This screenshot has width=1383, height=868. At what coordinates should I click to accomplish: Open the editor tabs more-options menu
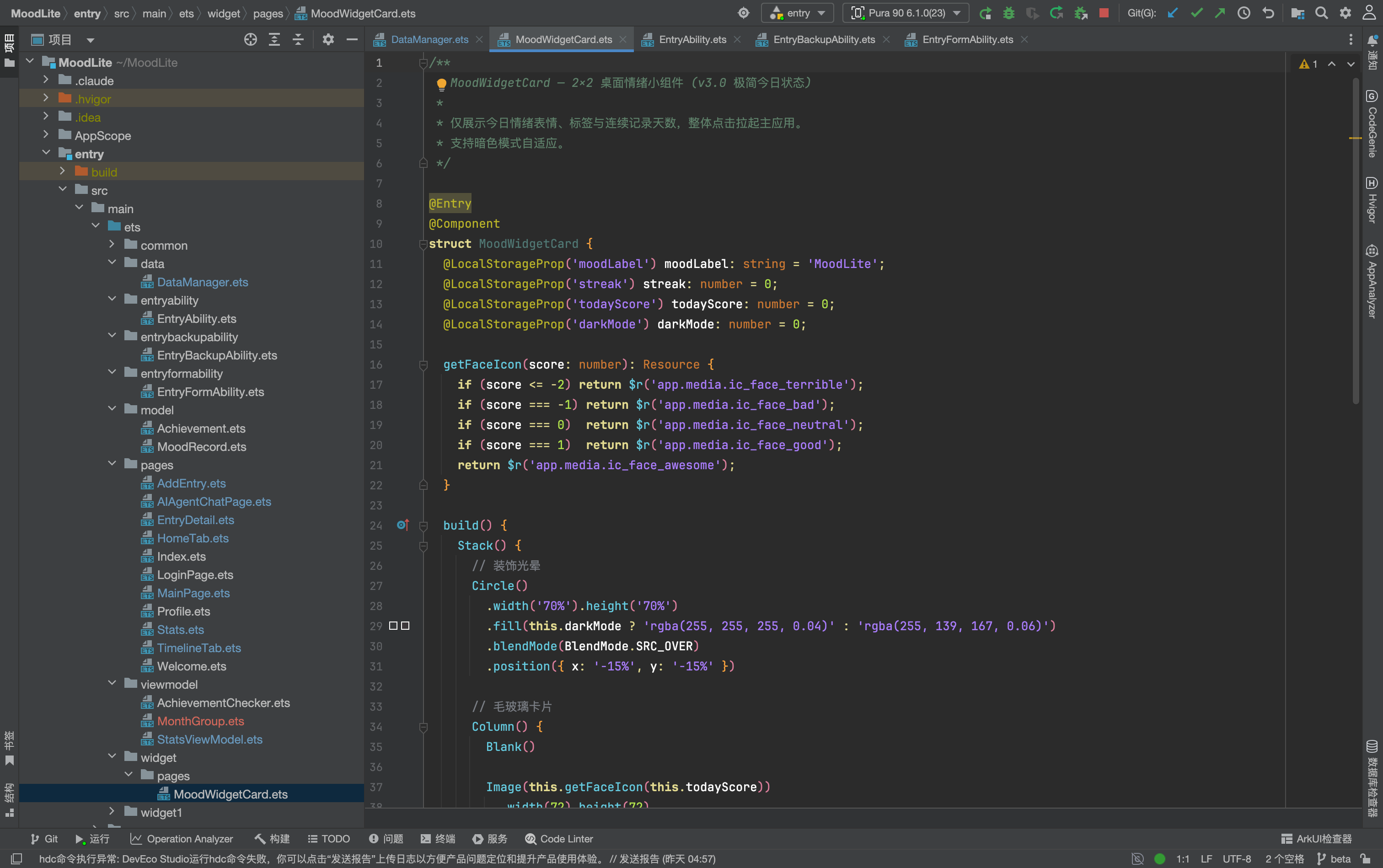point(1350,40)
